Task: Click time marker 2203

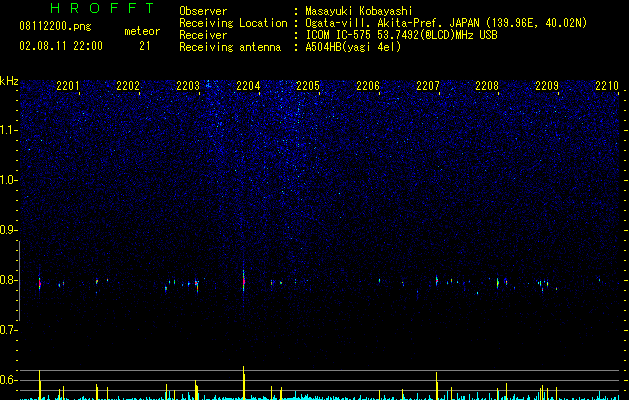Action: 188,86
